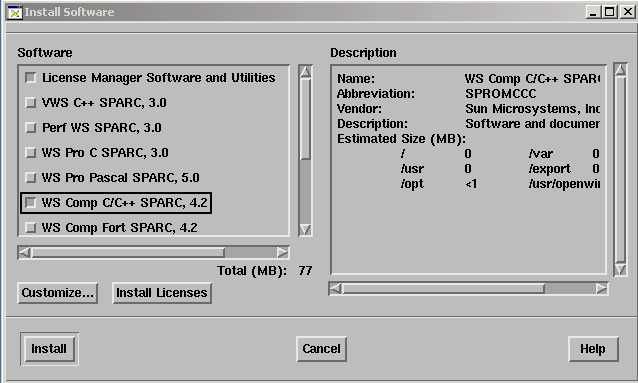The width and height of the screenshot is (638, 383).
Task: Tick the WS Pro C SPARC, 3.0 checkbox
Action: pos(31,153)
